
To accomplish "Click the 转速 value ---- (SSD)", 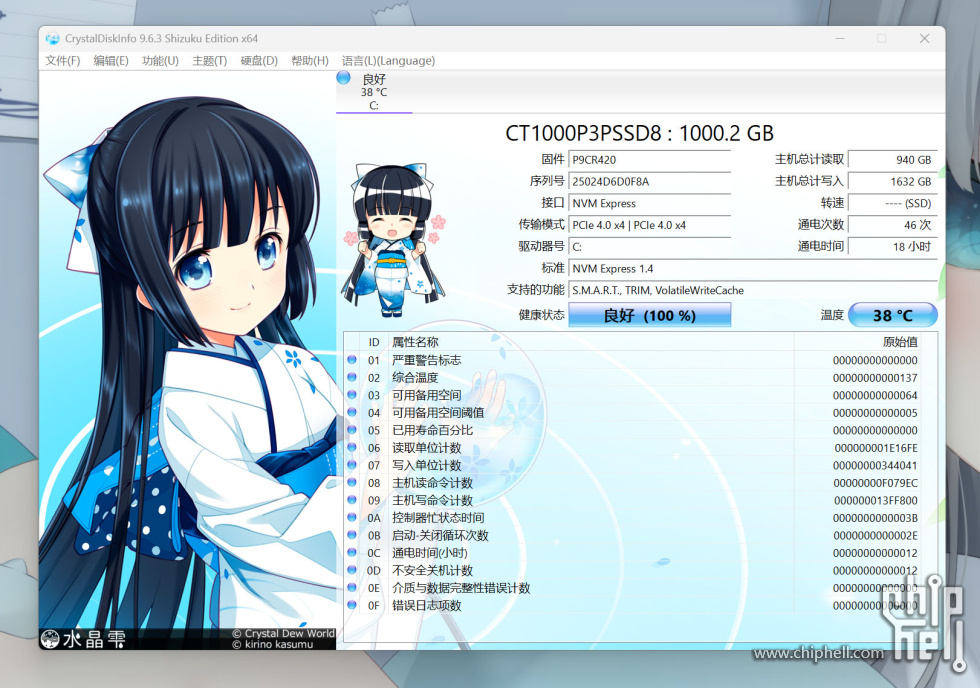I will coord(892,204).
